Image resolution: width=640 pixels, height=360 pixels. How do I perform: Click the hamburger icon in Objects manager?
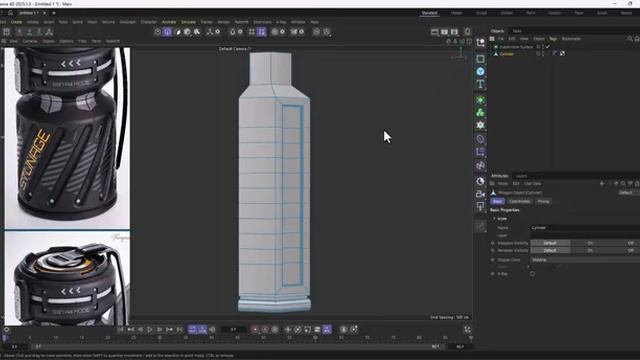point(492,39)
